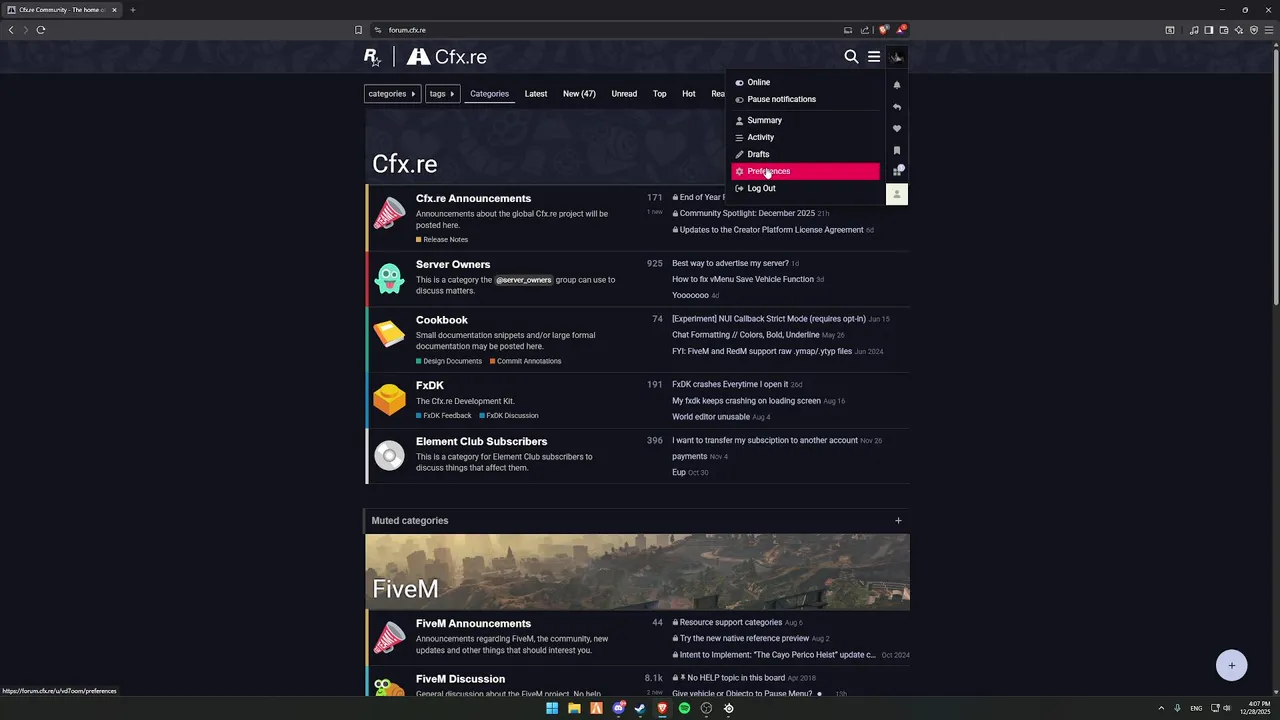Open the Brave Wallet icon
This screenshot has width=1280, height=720.
[1223, 30]
